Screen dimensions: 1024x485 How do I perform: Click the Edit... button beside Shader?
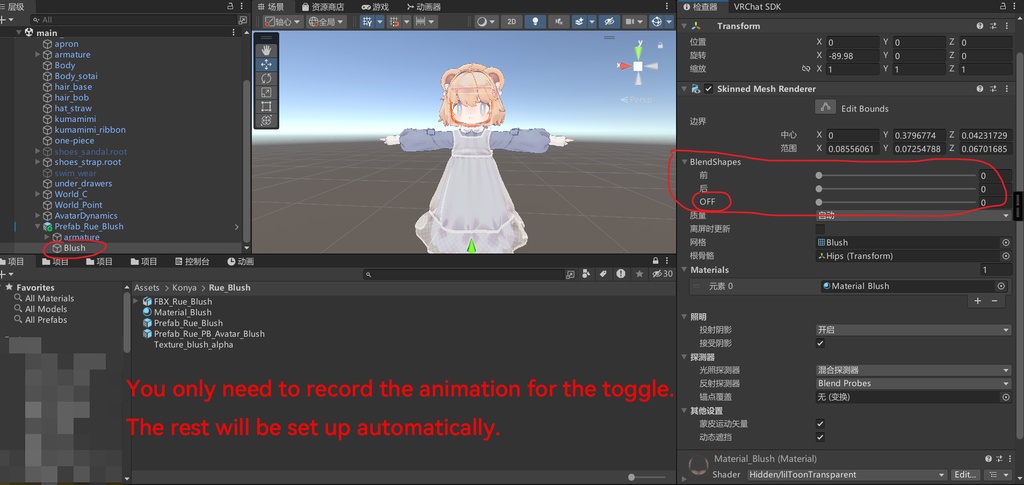pos(965,475)
